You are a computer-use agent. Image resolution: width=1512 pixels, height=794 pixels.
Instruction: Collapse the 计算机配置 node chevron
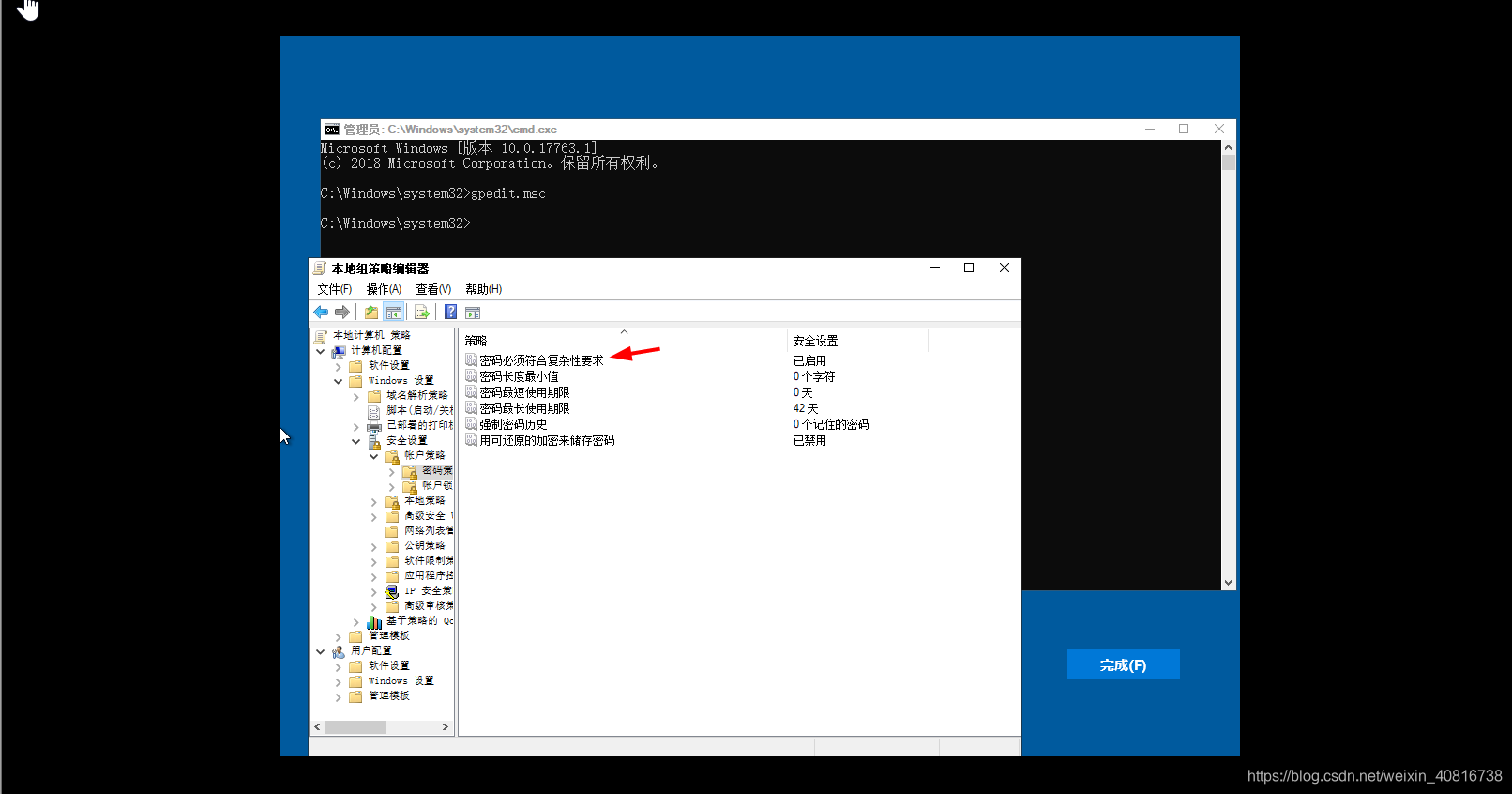point(321,352)
